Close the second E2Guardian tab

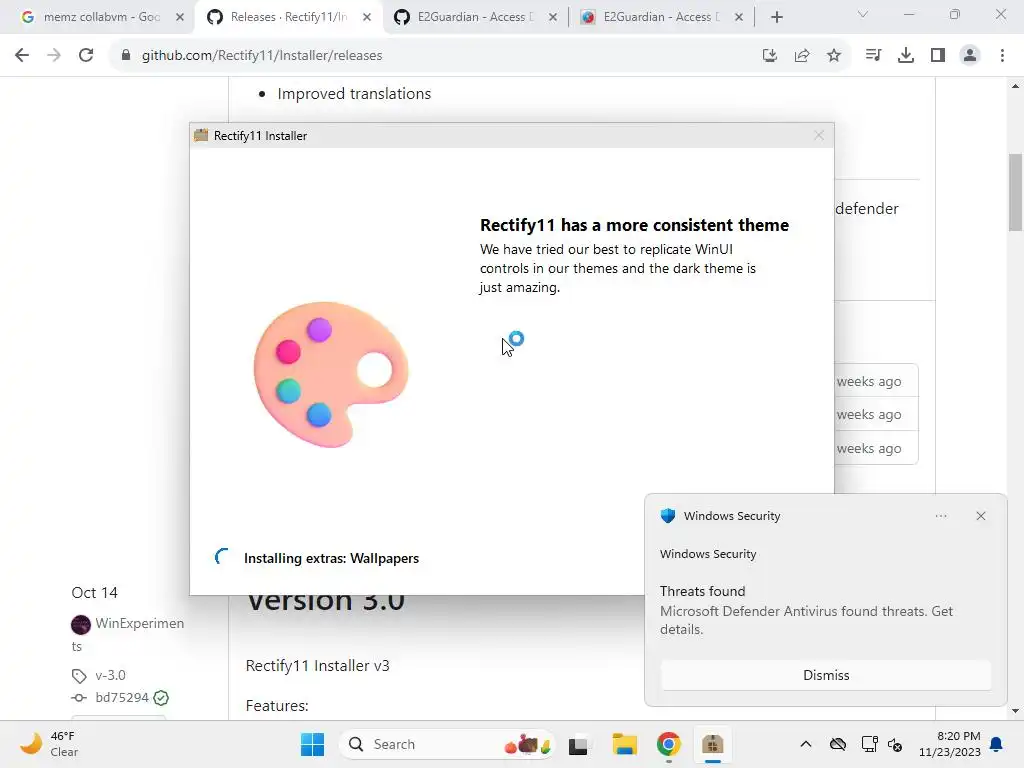tap(739, 18)
